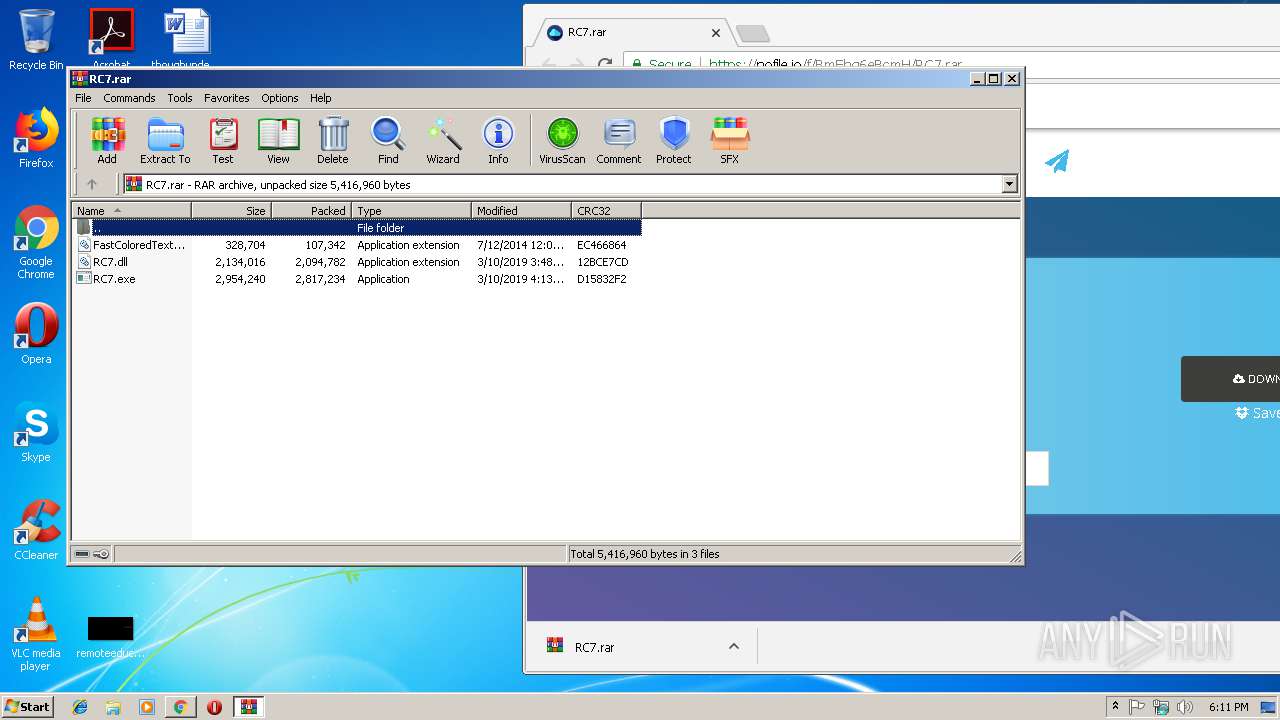
Task: Create an SFX archive
Action: tap(730, 140)
